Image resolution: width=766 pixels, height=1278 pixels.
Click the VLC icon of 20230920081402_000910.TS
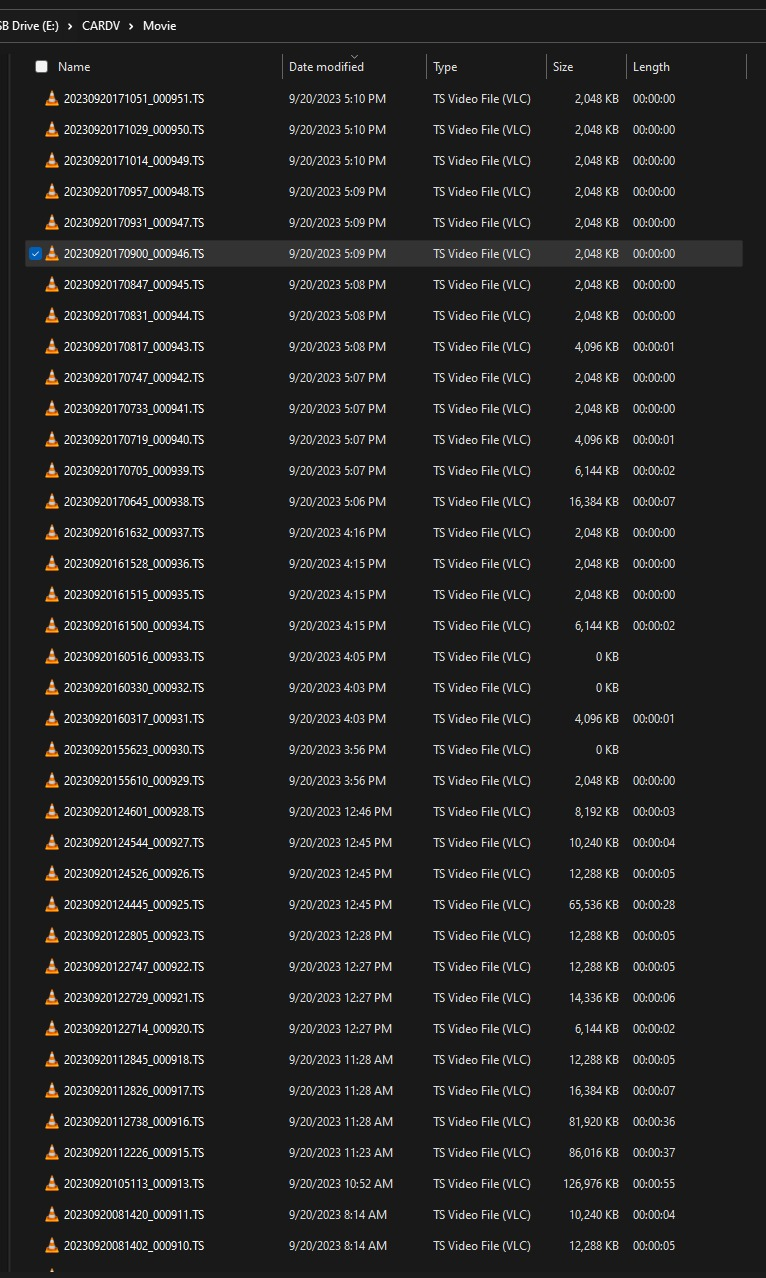52,1246
